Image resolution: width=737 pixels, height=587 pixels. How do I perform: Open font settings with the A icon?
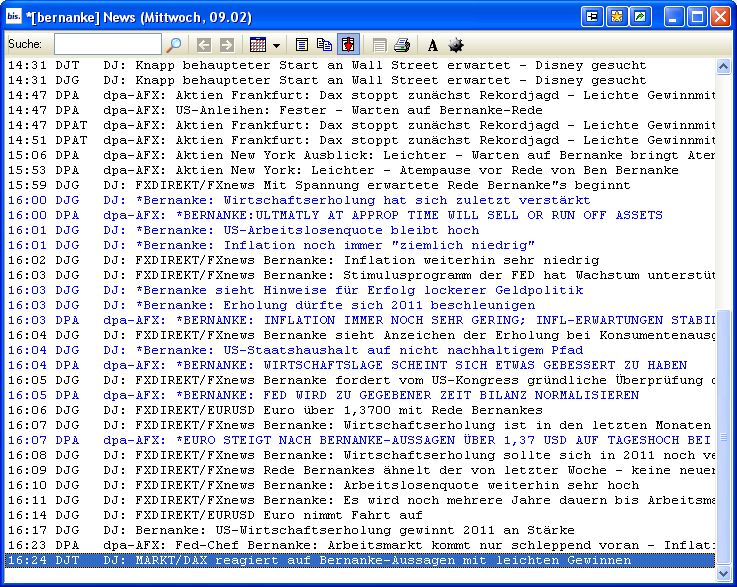pos(433,46)
